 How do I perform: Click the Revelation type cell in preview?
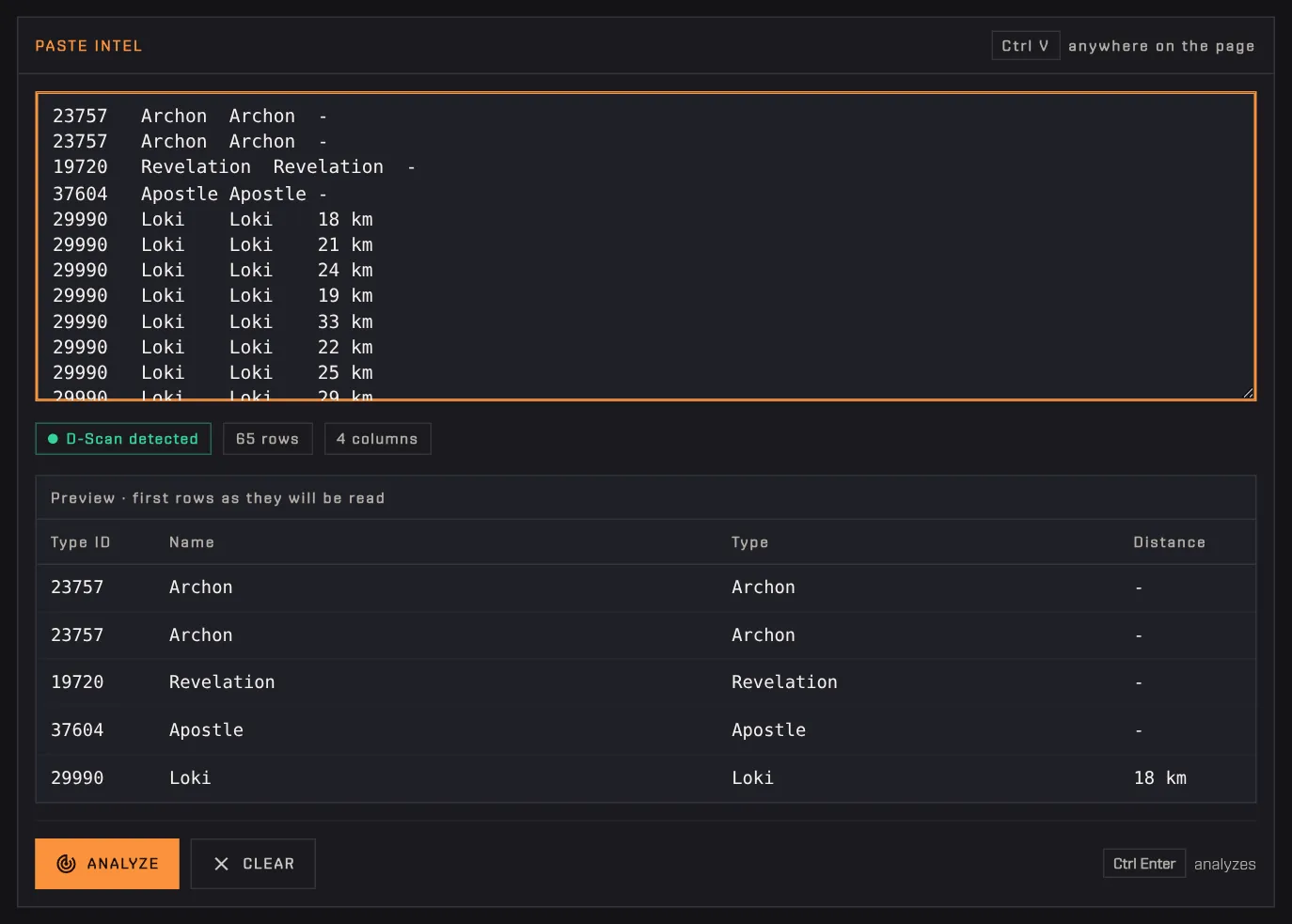click(x=784, y=682)
